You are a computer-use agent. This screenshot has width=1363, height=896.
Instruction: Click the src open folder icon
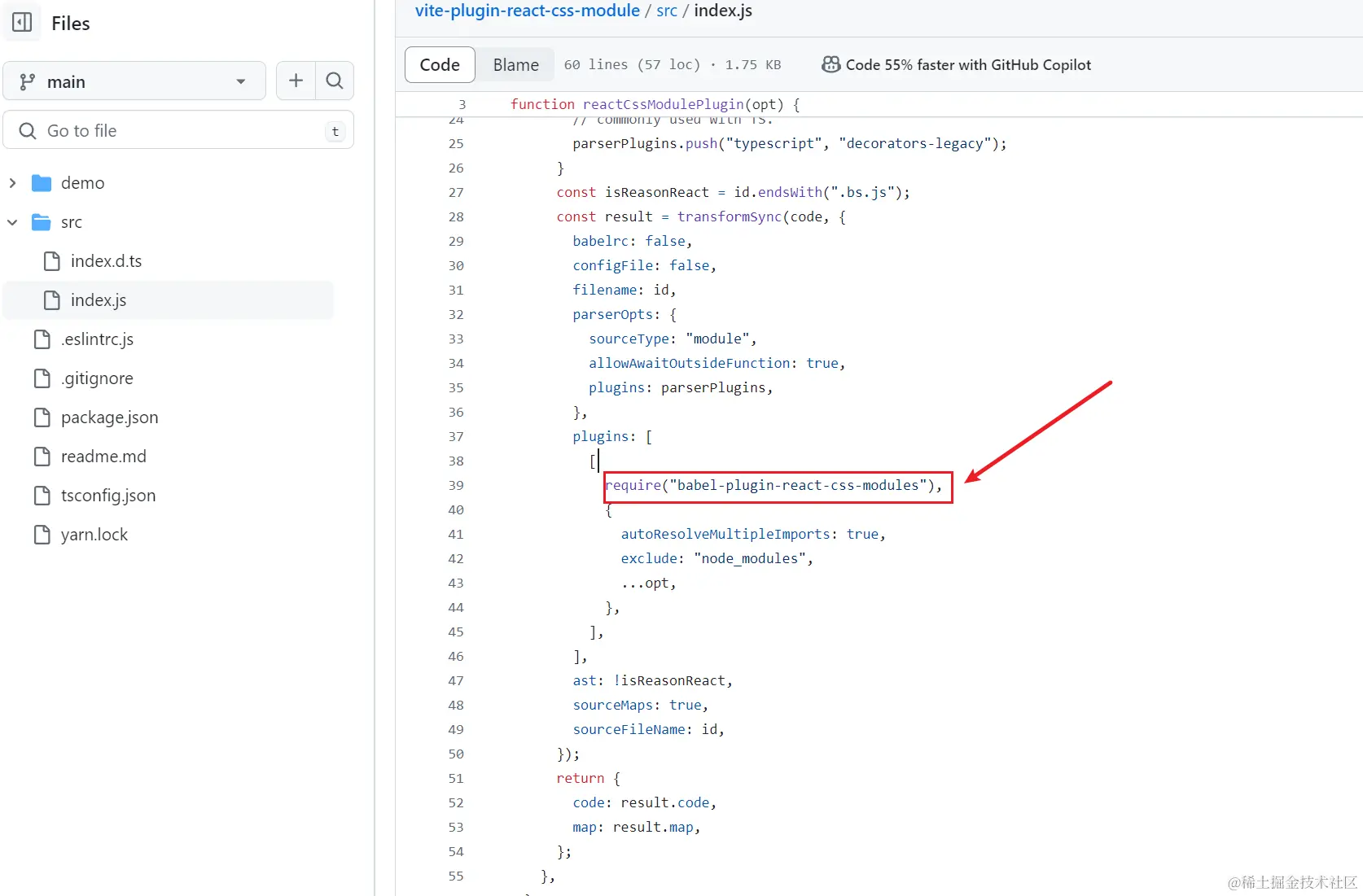coord(42,222)
